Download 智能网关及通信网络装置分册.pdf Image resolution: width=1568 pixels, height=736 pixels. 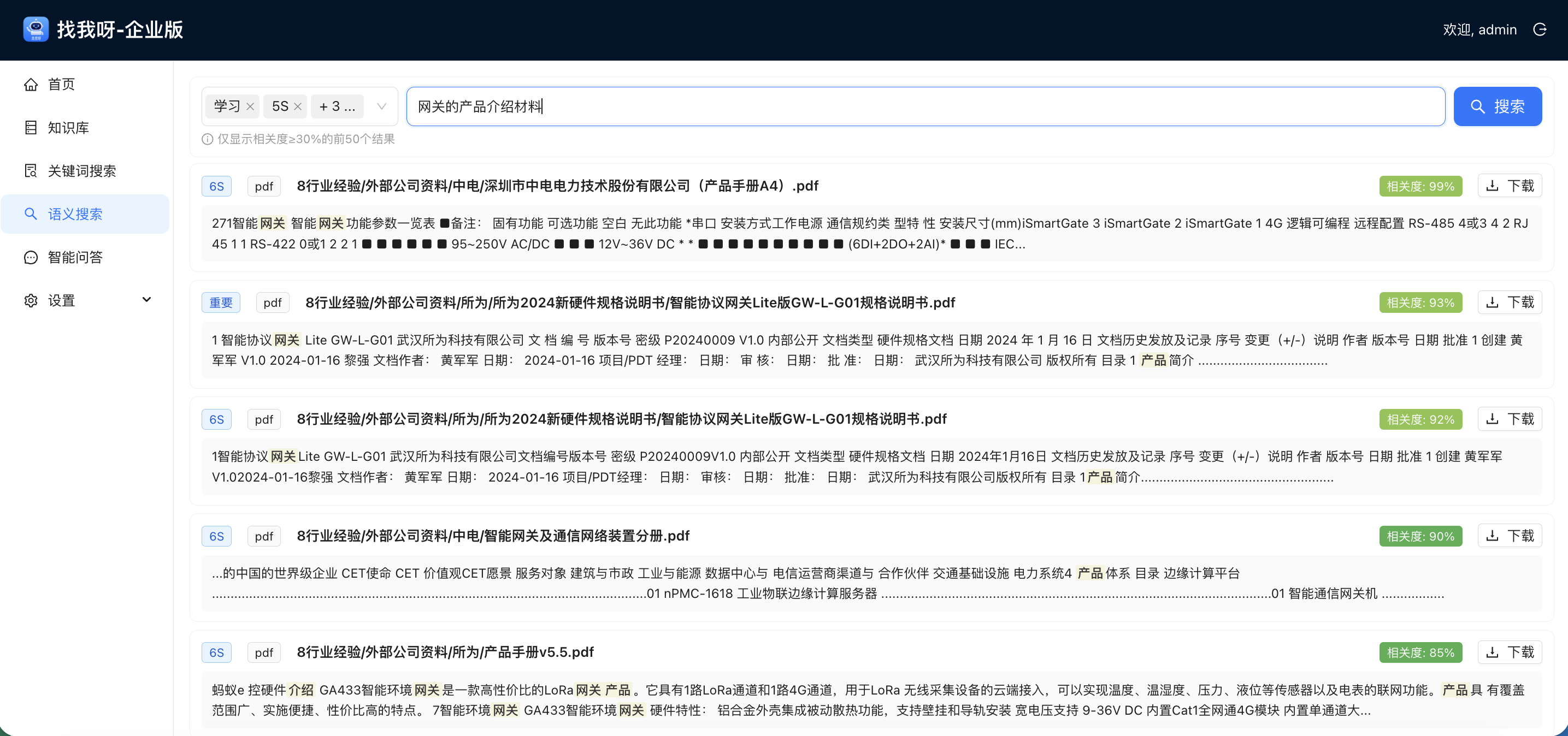(x=1509, y=536)
